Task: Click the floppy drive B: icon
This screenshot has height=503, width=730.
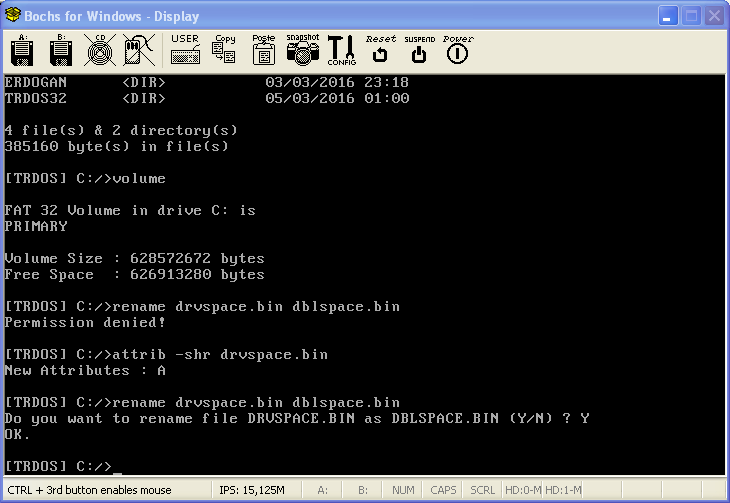Action: tap(61, 50)
